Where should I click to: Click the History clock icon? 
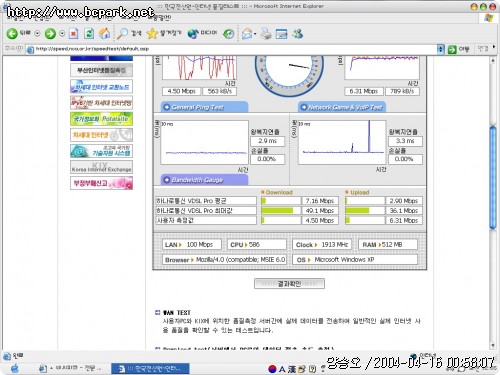point(229,33)
